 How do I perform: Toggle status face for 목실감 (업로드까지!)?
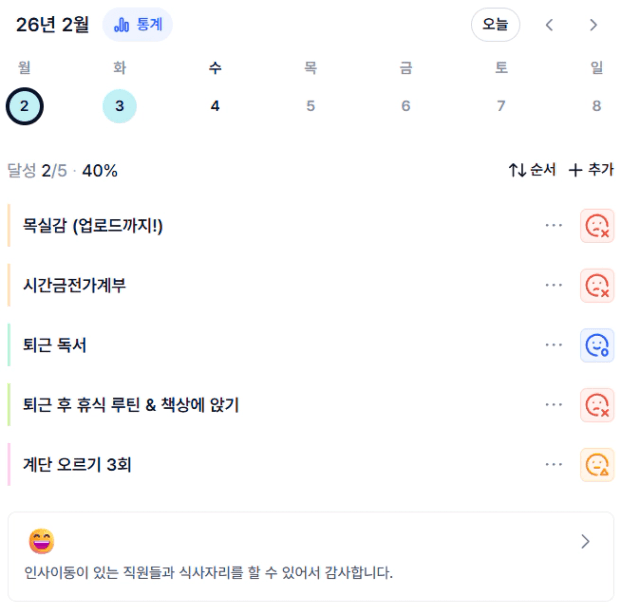[597, 226]
